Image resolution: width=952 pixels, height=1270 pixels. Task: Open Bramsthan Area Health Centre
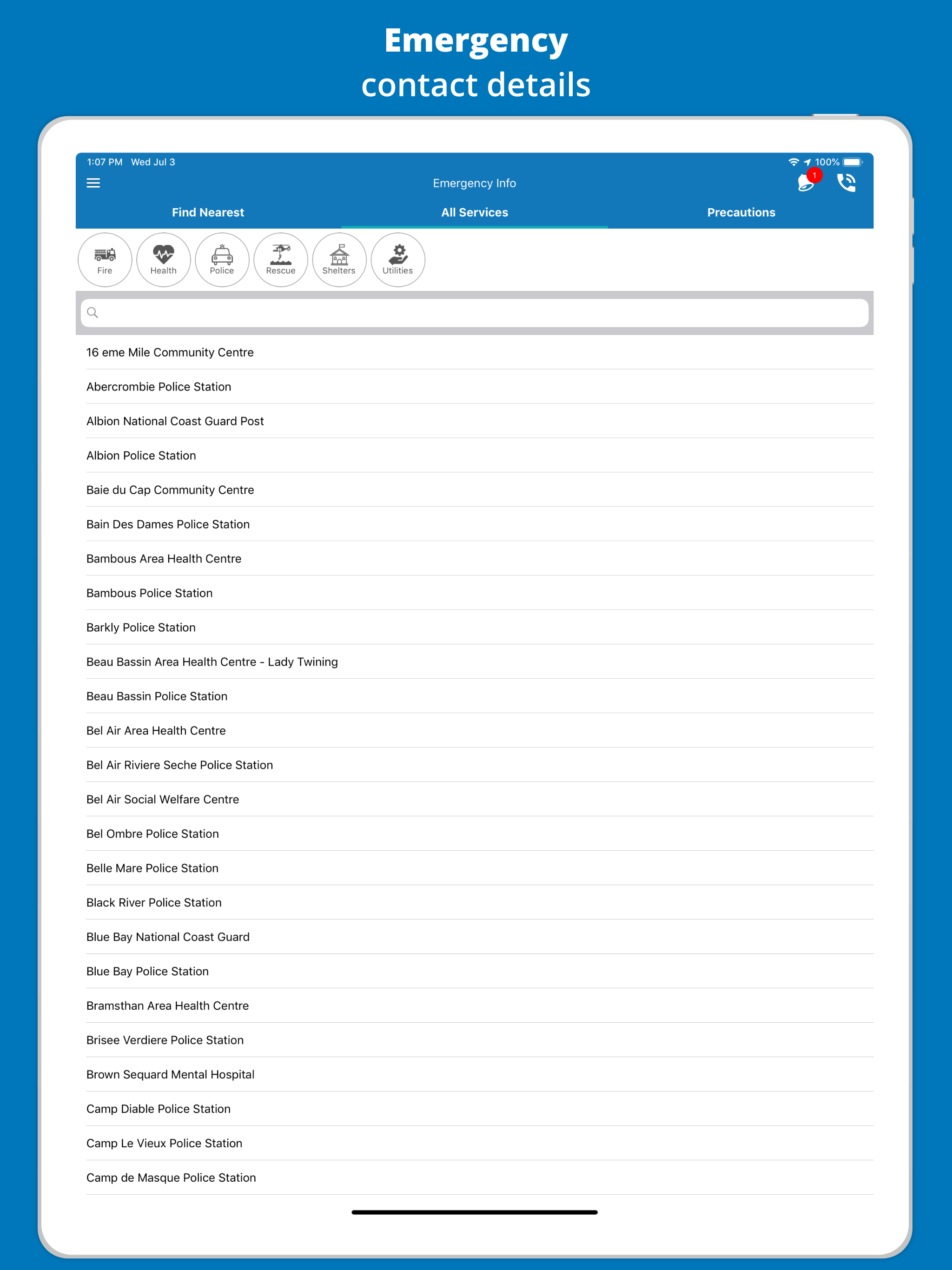pyautogui.click(x=474, y=1006)
